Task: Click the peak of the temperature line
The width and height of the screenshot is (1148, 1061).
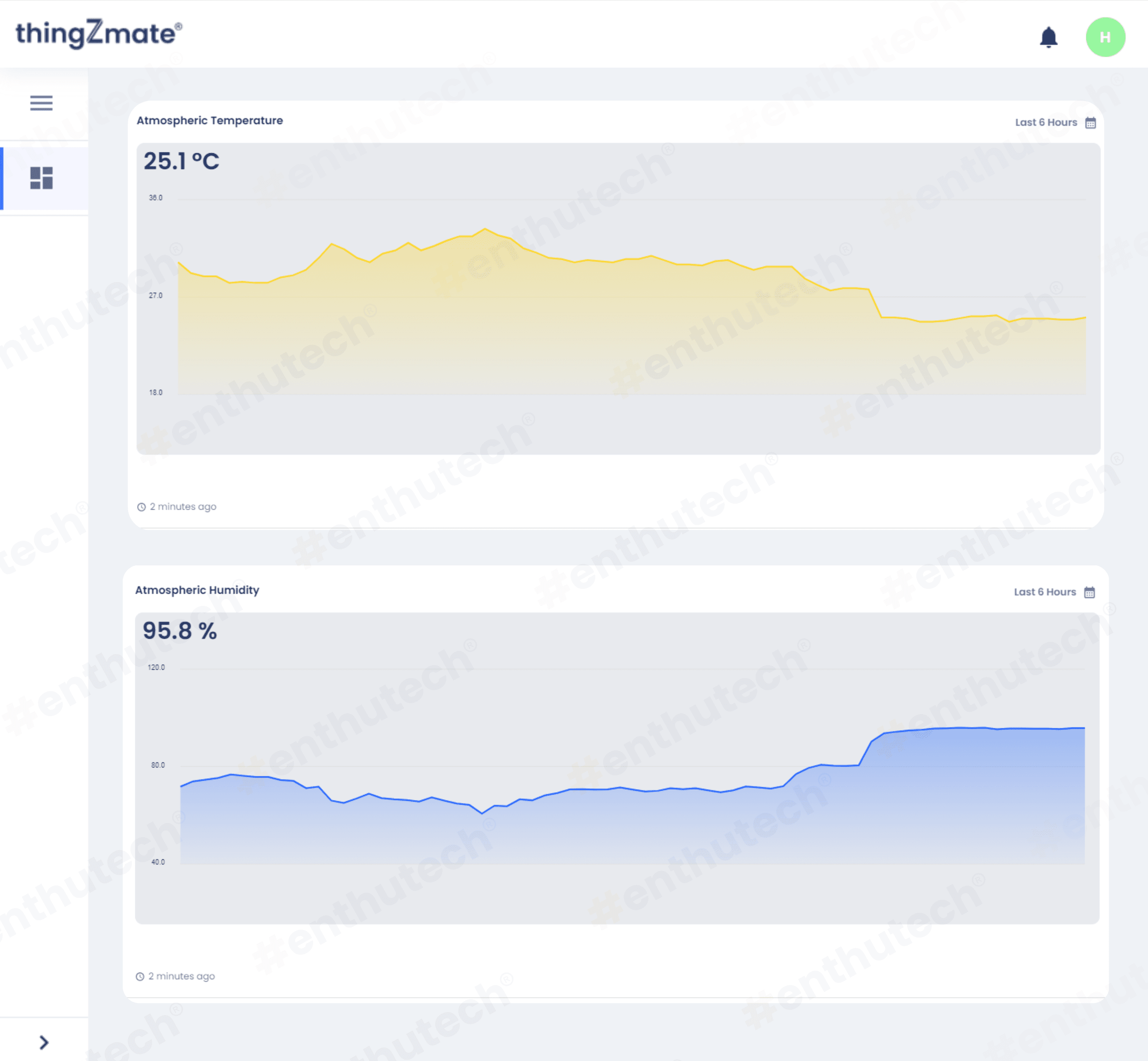Action: 485,229
